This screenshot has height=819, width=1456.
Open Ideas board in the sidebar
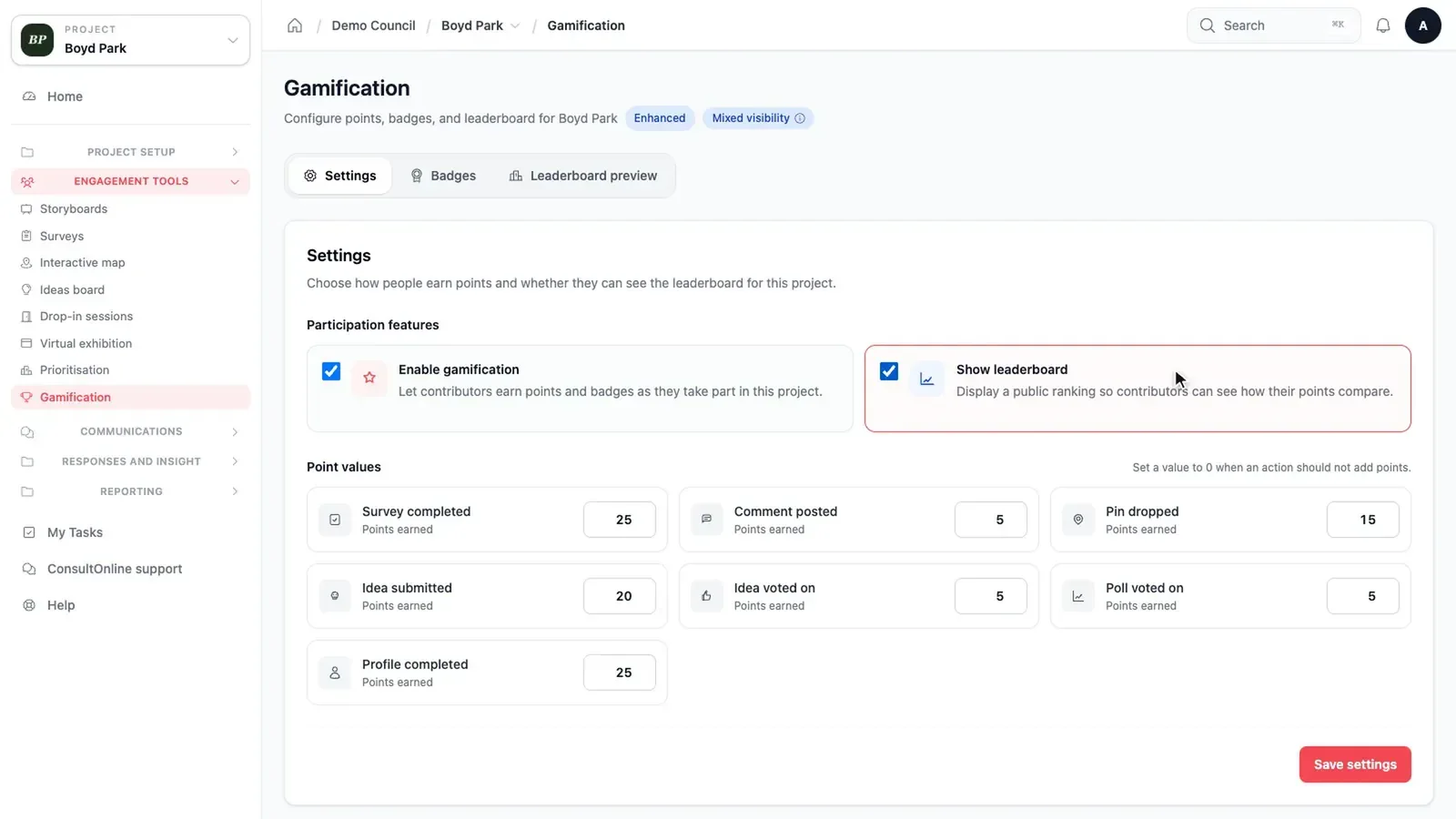click(x=130, y=289)
